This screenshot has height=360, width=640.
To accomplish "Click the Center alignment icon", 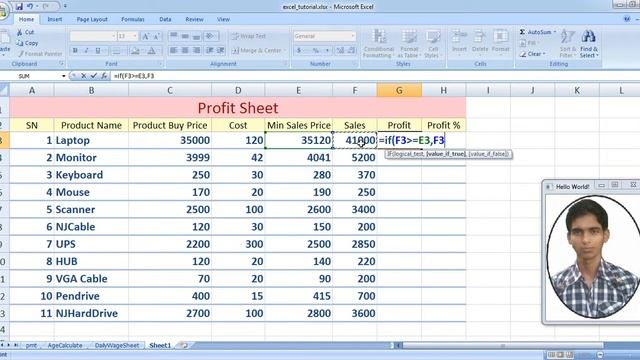I will click(x=185, y=51).
